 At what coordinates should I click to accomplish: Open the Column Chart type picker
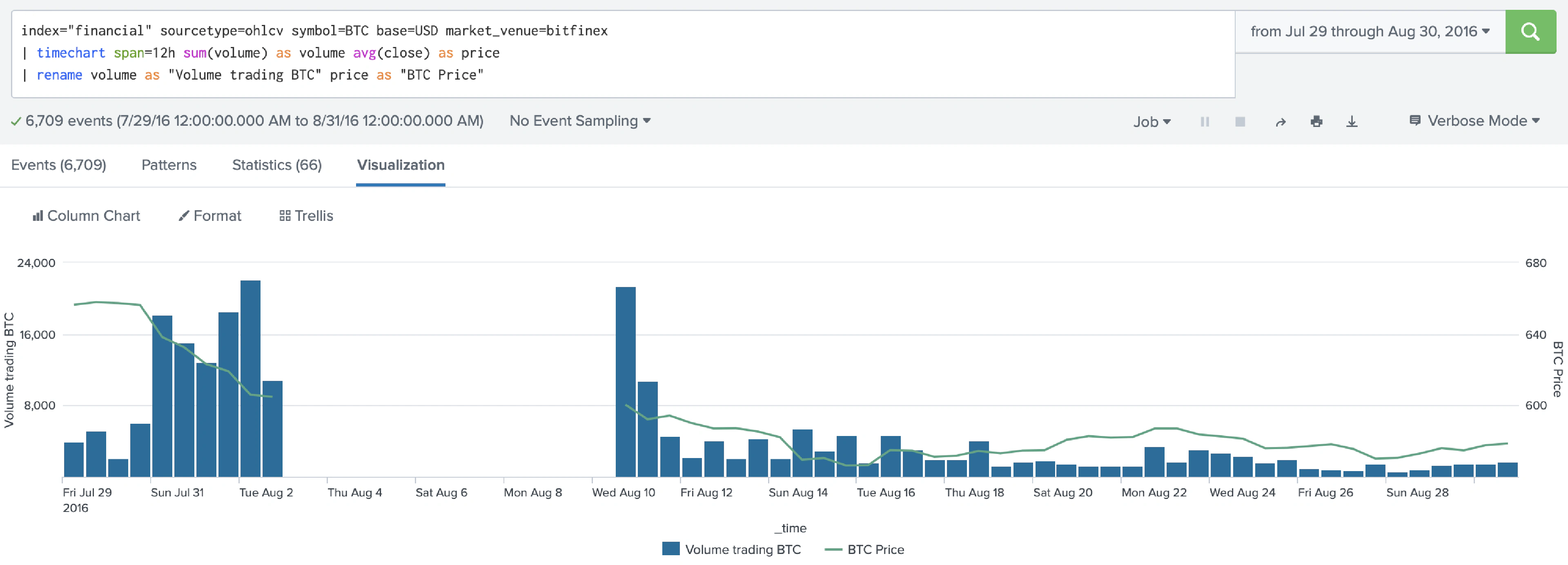pyautogui.click(x=87, y=216)
